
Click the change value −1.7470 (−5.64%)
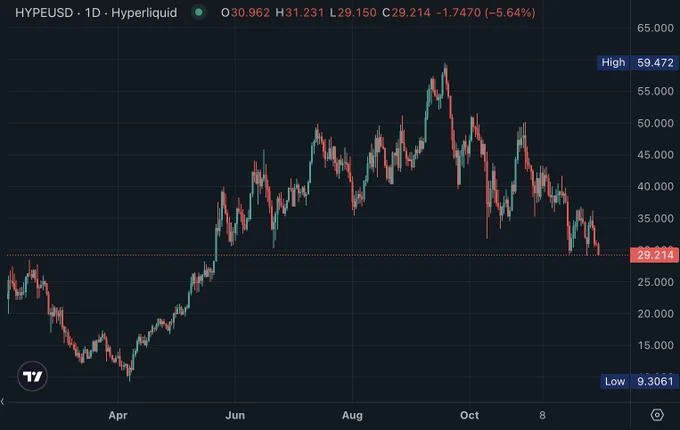486,13
